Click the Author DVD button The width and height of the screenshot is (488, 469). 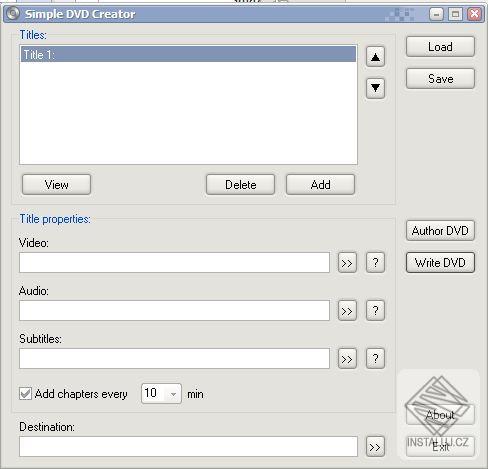pos(440,231)
